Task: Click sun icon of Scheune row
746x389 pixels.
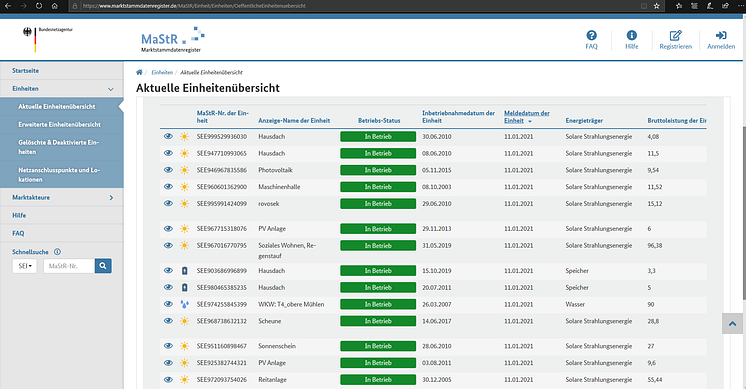Action: [x=185, y=321]
